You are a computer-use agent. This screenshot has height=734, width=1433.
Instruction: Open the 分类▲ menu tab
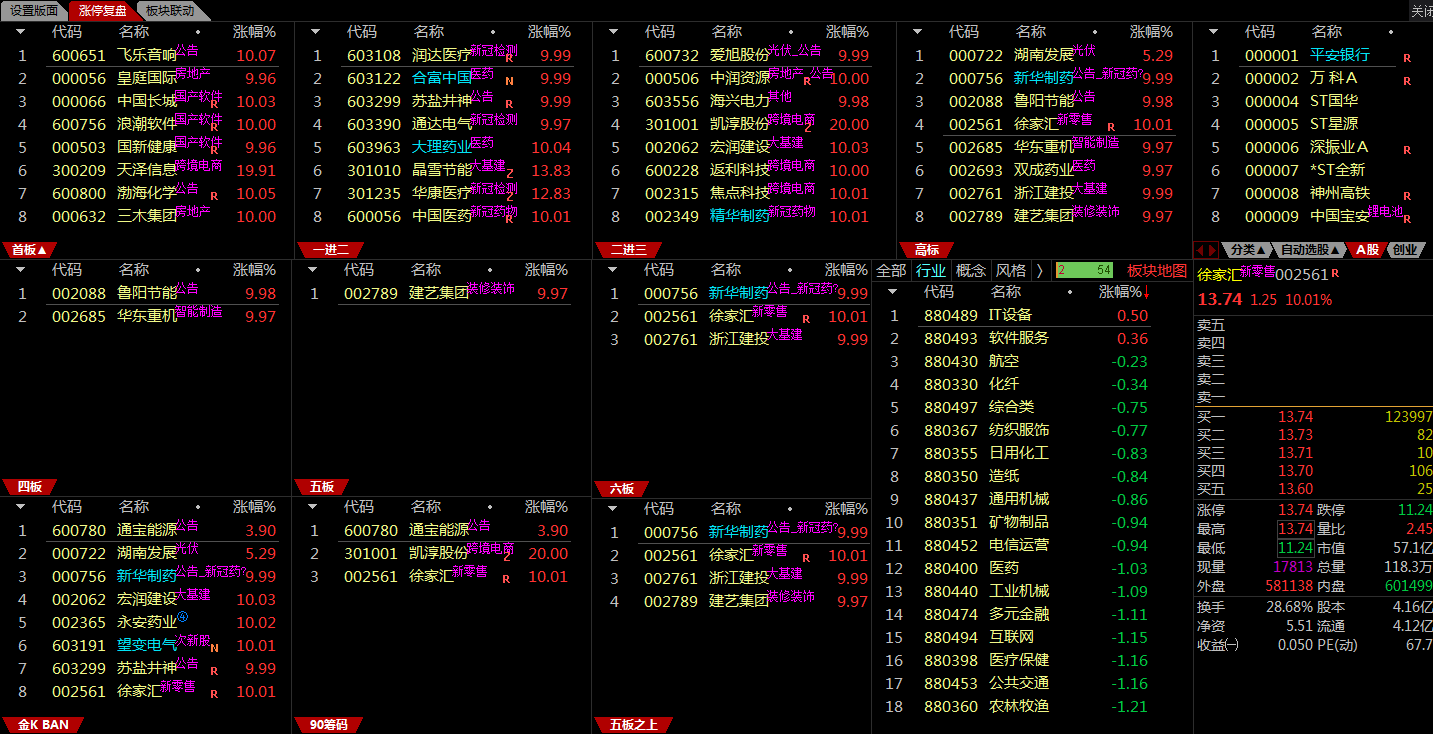[1249, 250]
